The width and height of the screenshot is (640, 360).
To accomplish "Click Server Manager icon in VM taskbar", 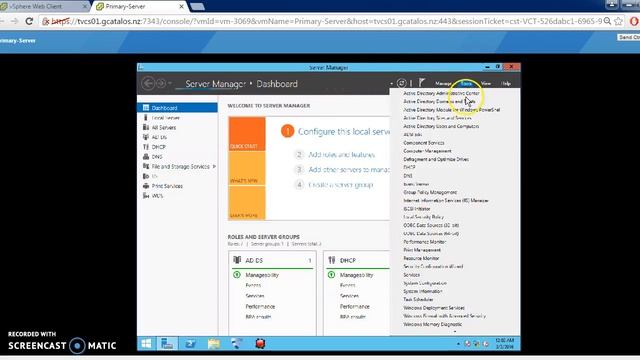I will coord(167,344).
